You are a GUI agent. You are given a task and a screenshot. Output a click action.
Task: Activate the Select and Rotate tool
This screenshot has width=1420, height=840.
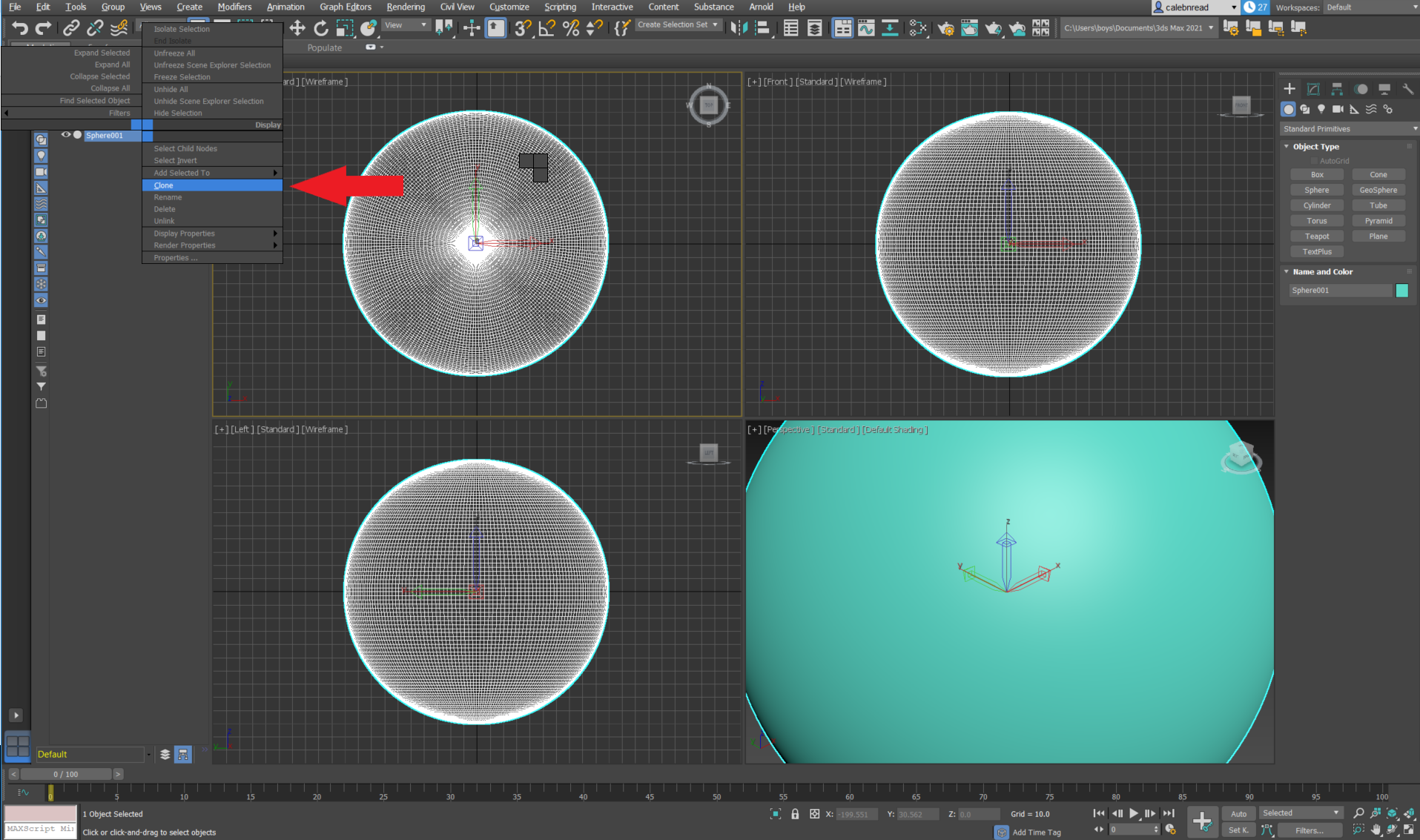click(321, 28)
